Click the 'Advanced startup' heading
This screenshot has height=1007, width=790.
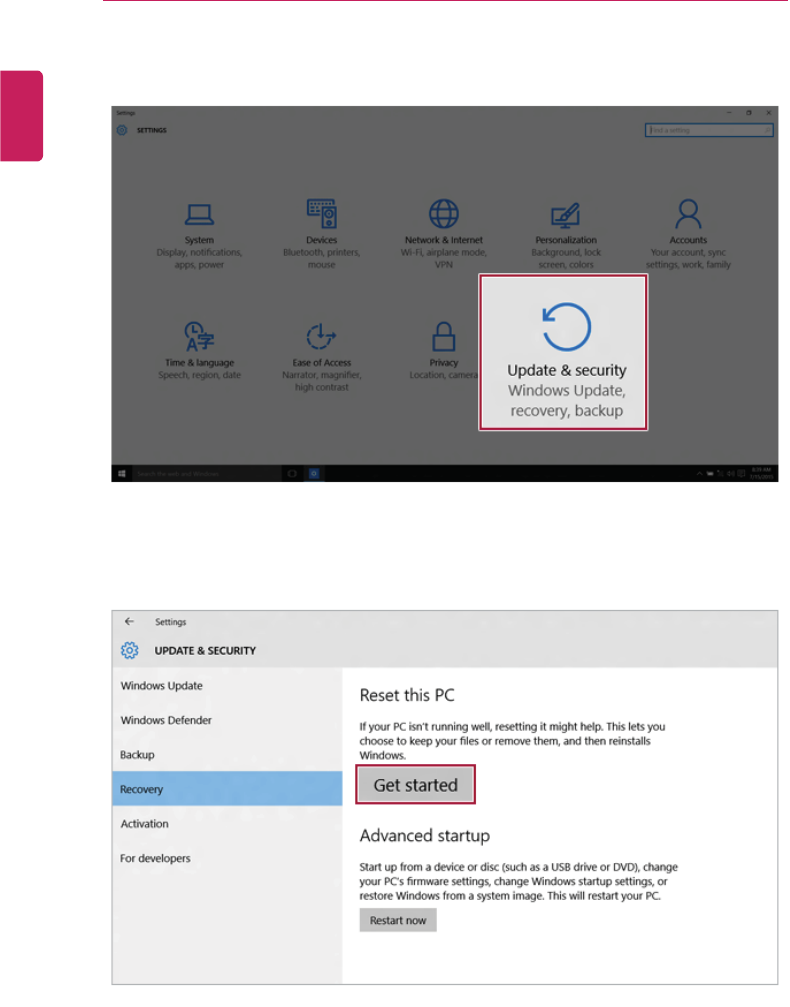425,836
